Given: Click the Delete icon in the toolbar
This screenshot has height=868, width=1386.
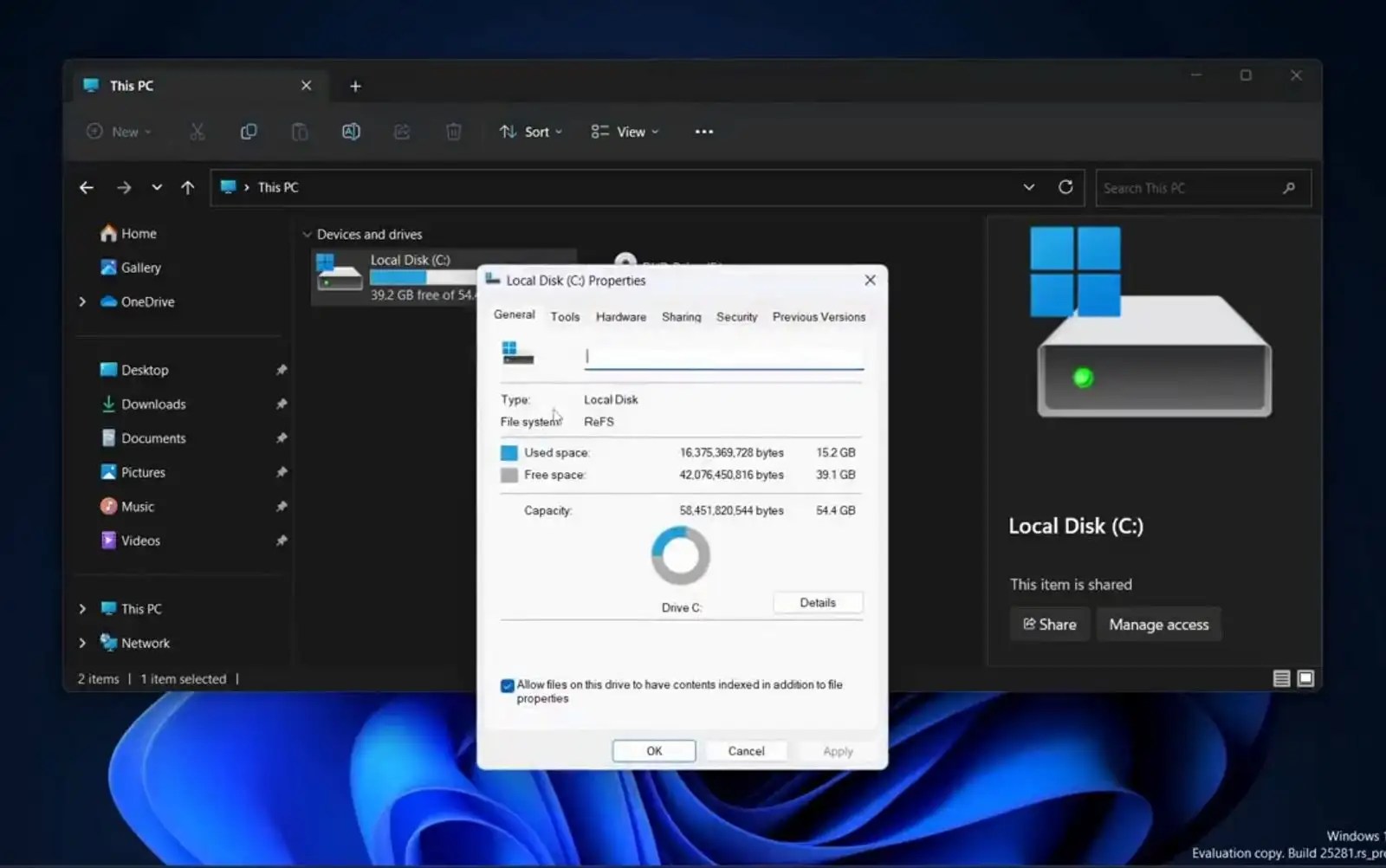Looking at the screenshot, I should [453, 132].
